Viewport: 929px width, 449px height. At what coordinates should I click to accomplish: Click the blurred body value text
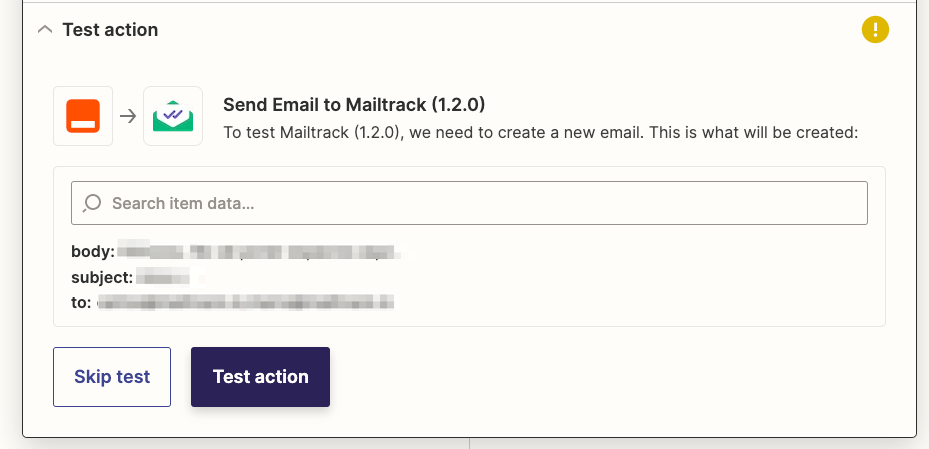[260, 251]
